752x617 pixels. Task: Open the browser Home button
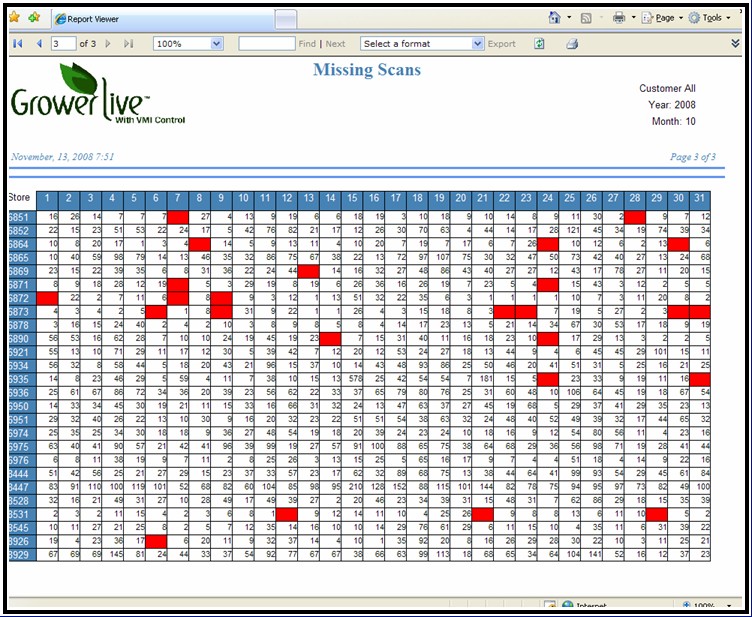coord(554,18)
